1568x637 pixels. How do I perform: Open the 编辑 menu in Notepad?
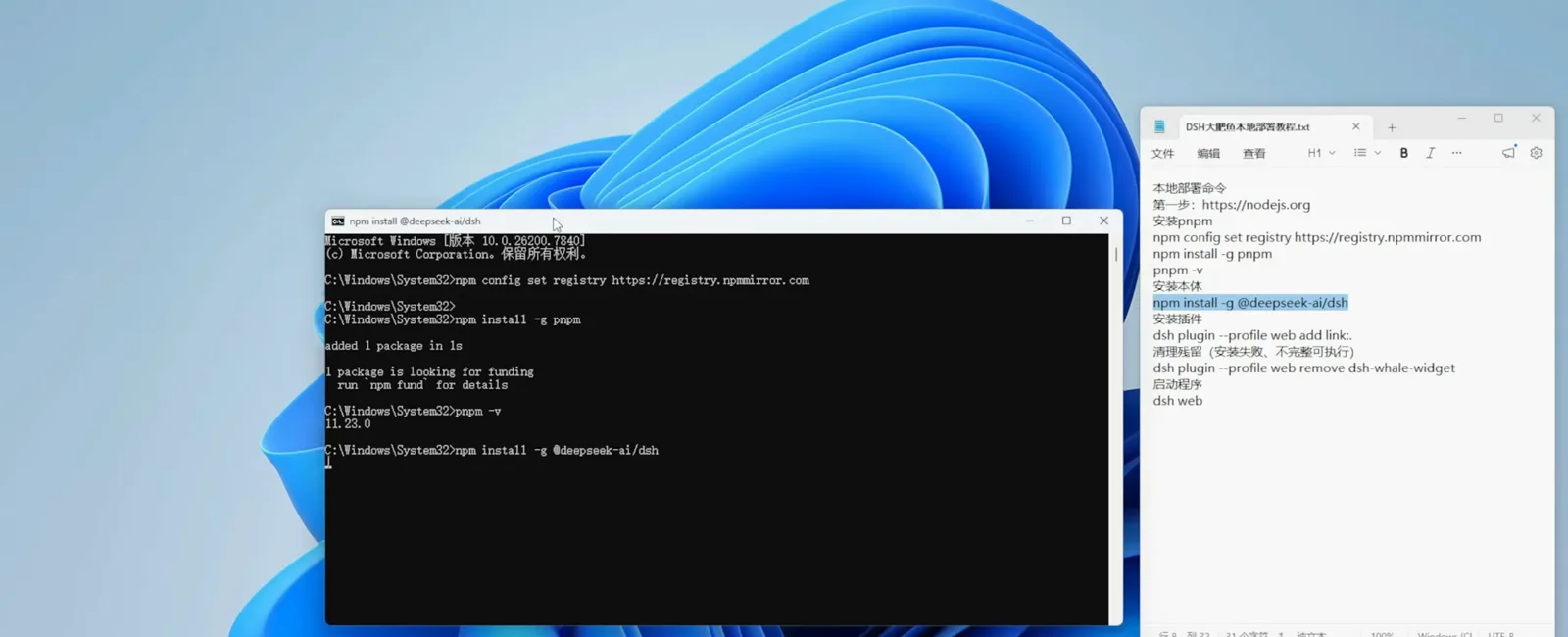point(1208,154)
